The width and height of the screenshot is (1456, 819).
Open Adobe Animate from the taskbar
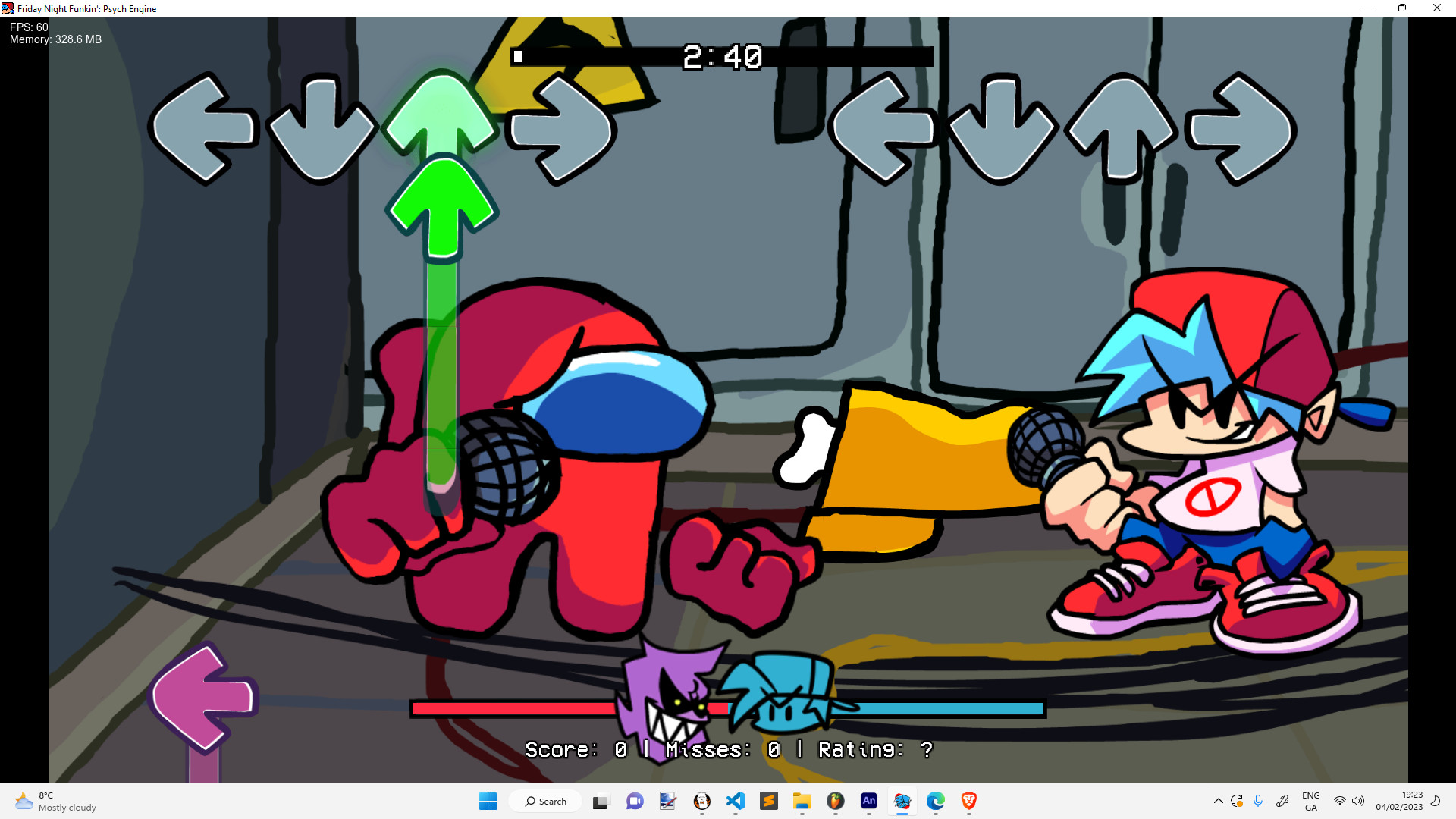869,802
